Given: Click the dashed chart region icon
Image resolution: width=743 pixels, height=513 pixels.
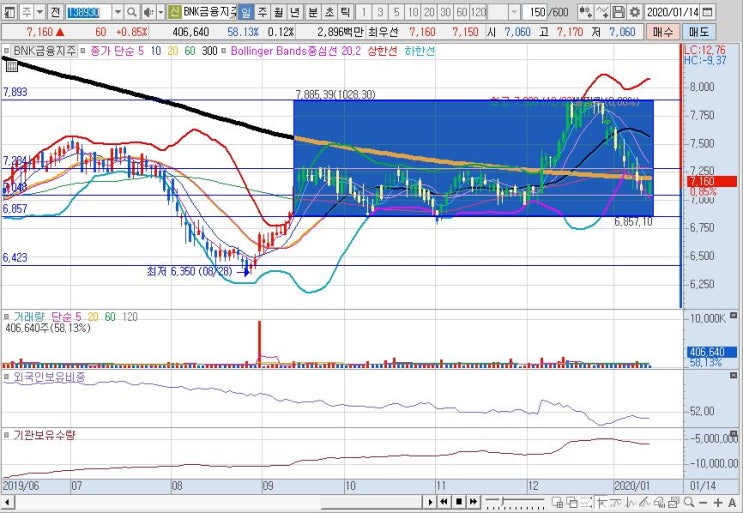Looking at the screenshot, I should (x=586, y=502).
